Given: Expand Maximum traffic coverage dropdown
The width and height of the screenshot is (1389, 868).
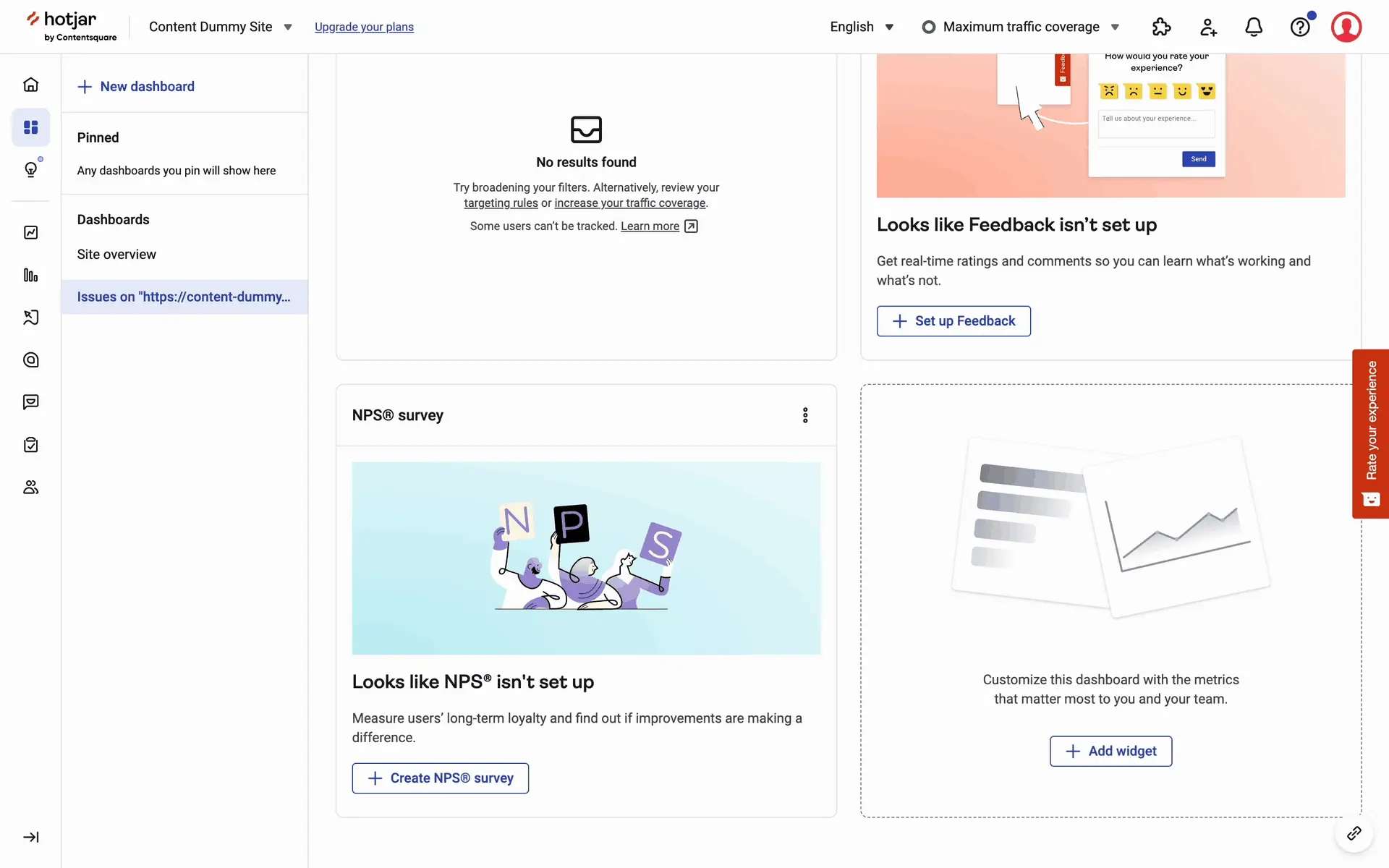Looking at the screenshot, I should click(x=1021, y=27).
